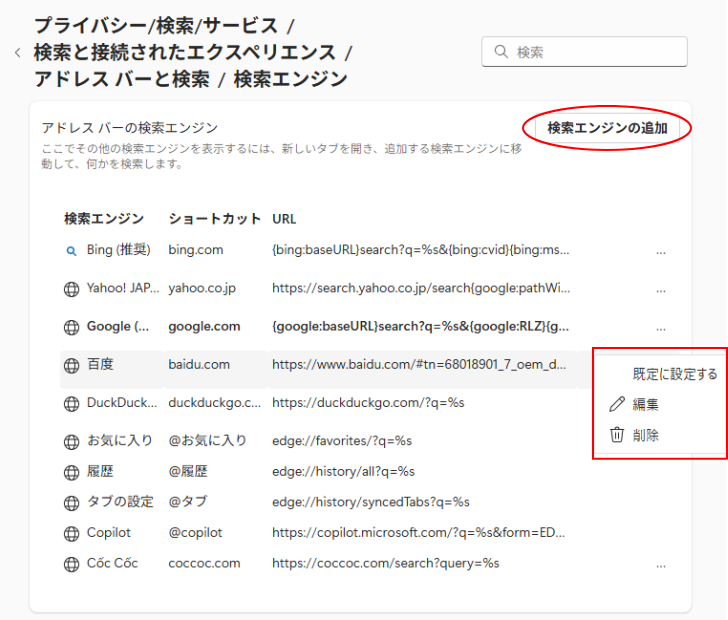Select the タブの設定 engine name

pyautogui.click(x=120, y=502)
